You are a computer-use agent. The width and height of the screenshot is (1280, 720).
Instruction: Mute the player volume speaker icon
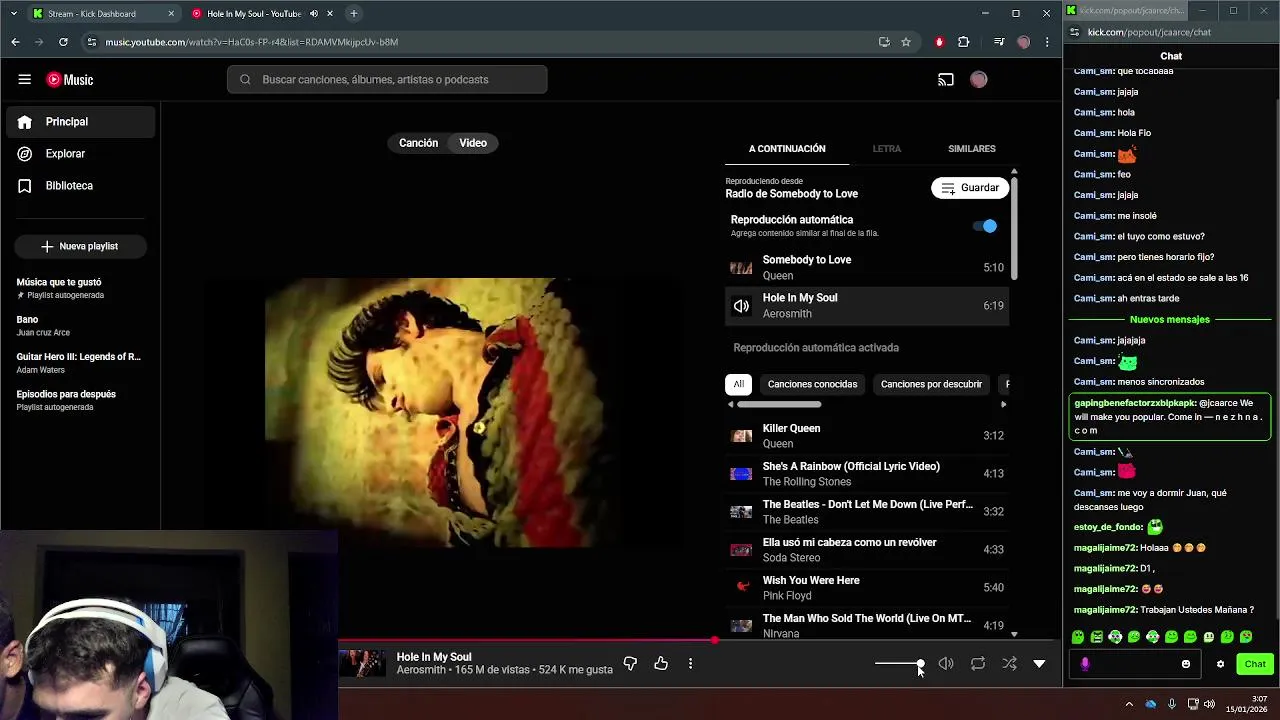point(945,663)
